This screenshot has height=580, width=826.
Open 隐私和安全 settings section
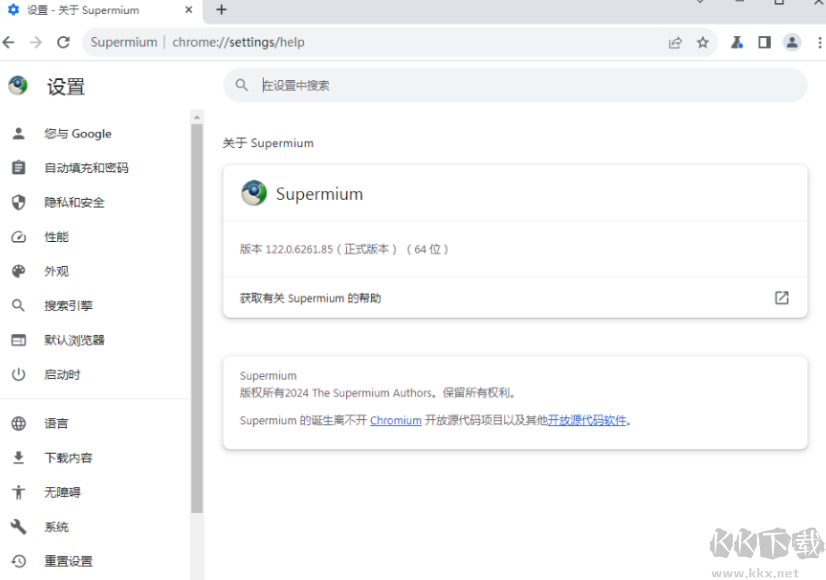click(x=95, y=202)
